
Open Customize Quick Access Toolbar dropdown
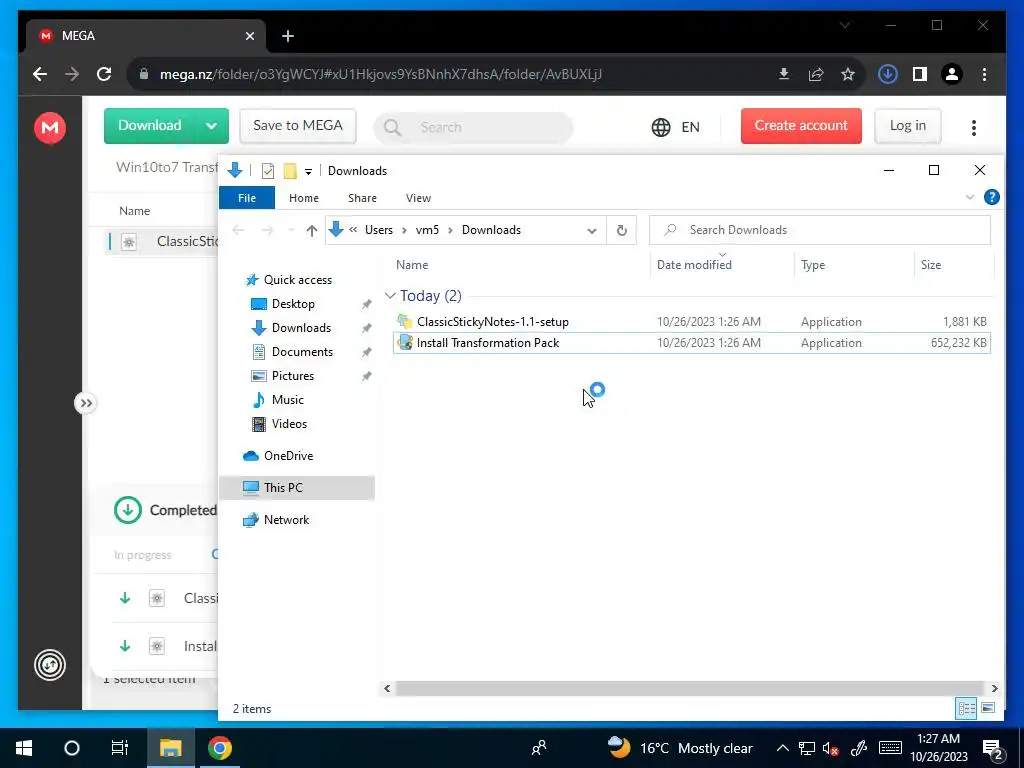[308, 172]
